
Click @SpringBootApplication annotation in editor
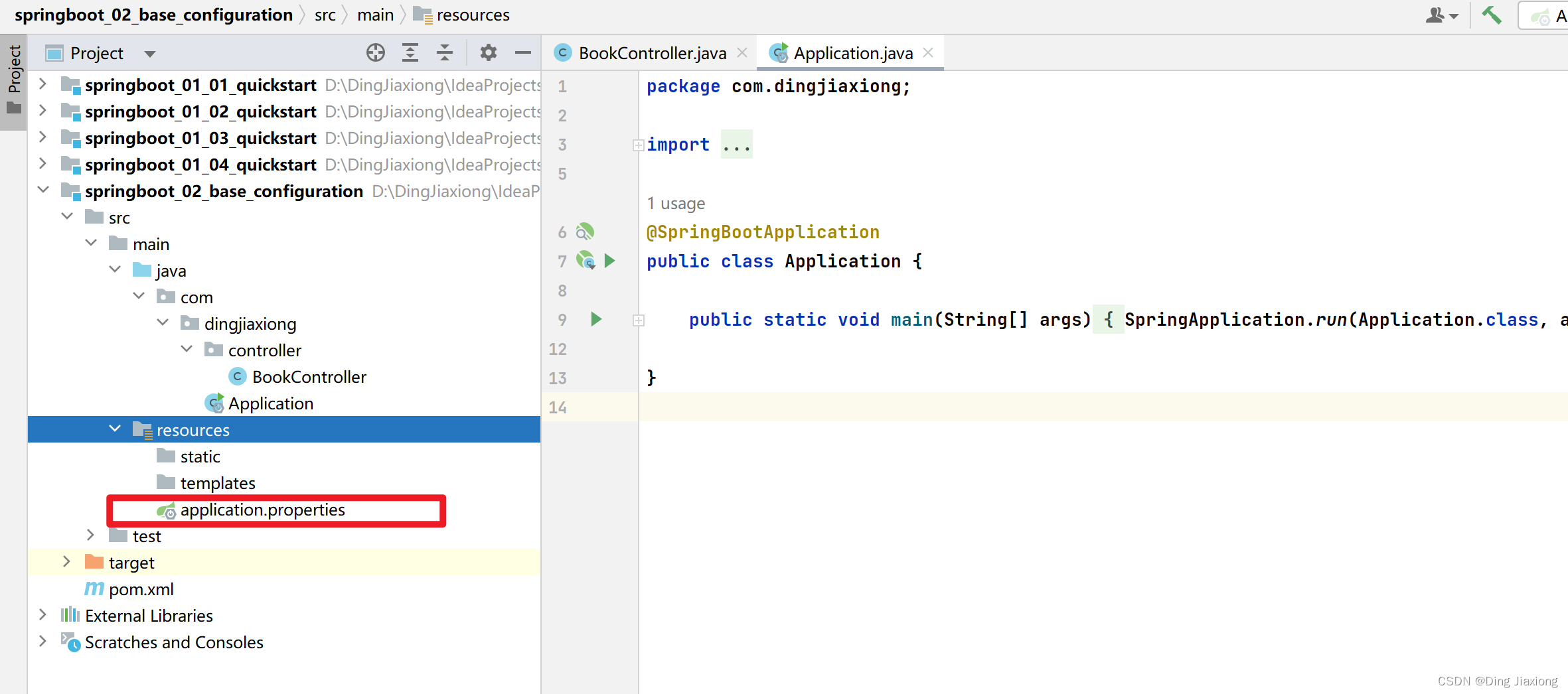click(x=763, y=232)
